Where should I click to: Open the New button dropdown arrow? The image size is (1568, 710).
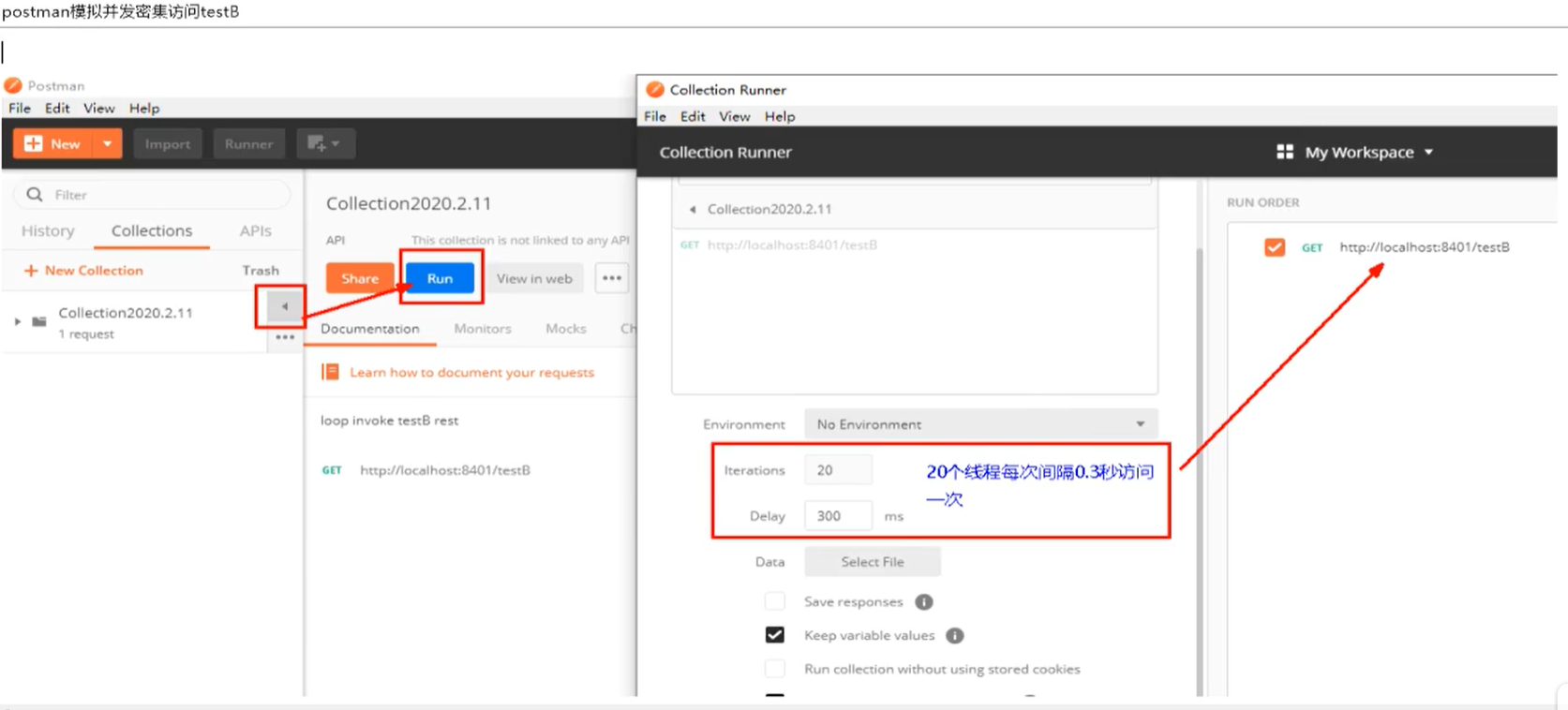coord(108,143)
